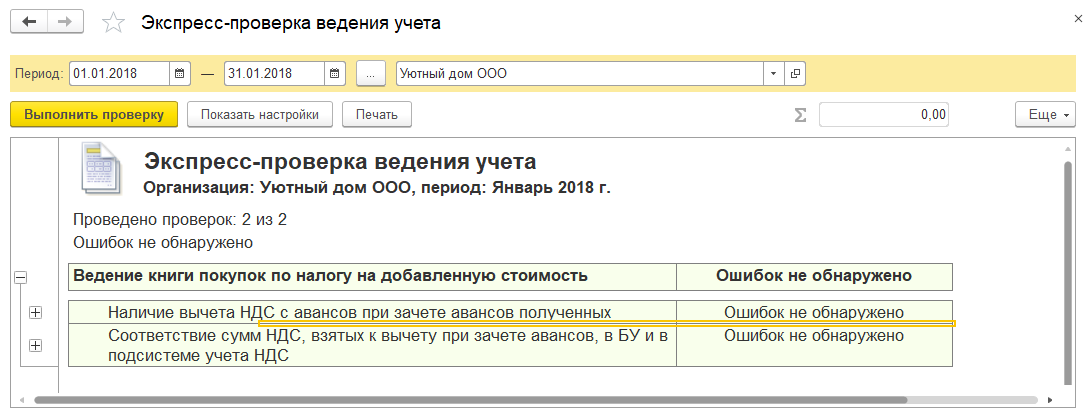The width and height of the screenshot is (1083, 413).
Task: Click the sum field showing 0,00
Action: [883, 115]
